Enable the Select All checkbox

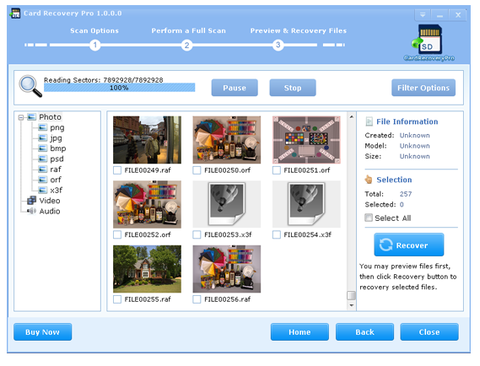pos(368,218)
